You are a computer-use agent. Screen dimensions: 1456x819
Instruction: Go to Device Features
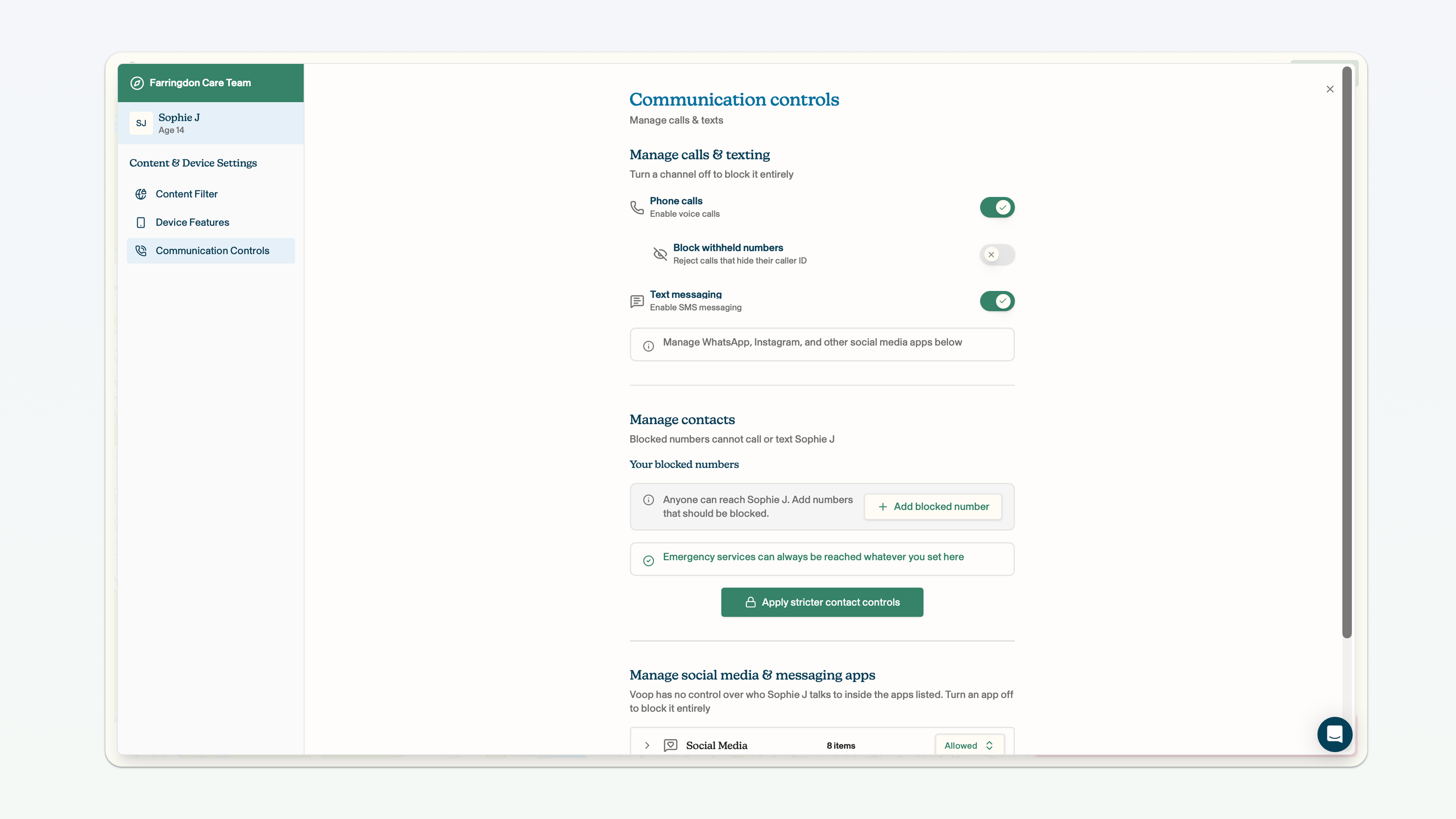click(211, 223)
